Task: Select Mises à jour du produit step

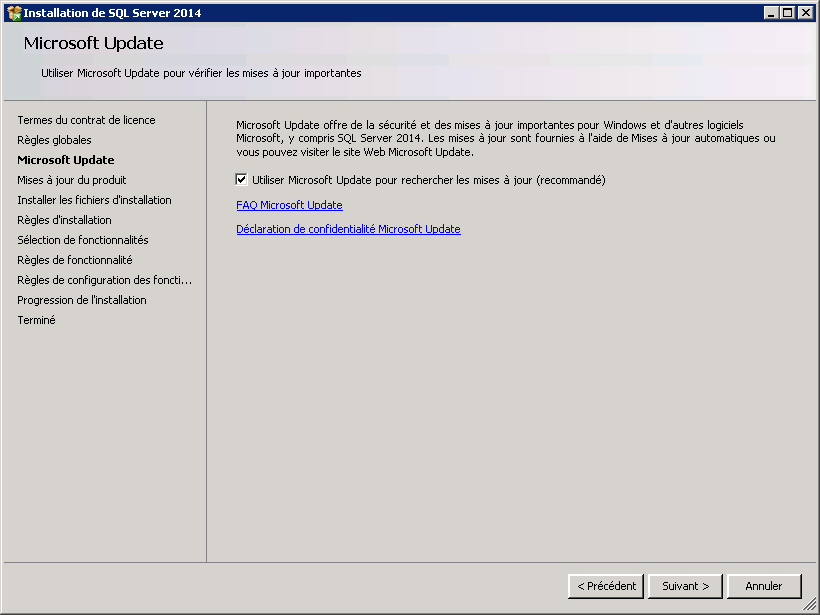Action: pyautogui.click(x=72, y=180)
